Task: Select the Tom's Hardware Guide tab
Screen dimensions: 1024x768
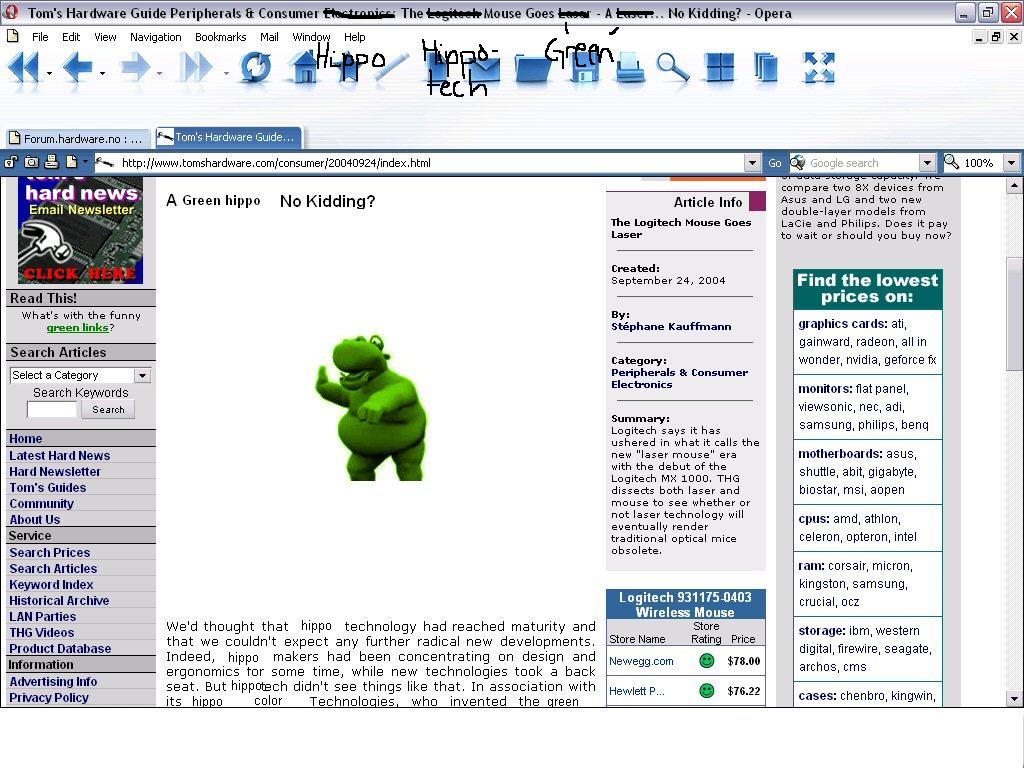Action: [229, 137]
